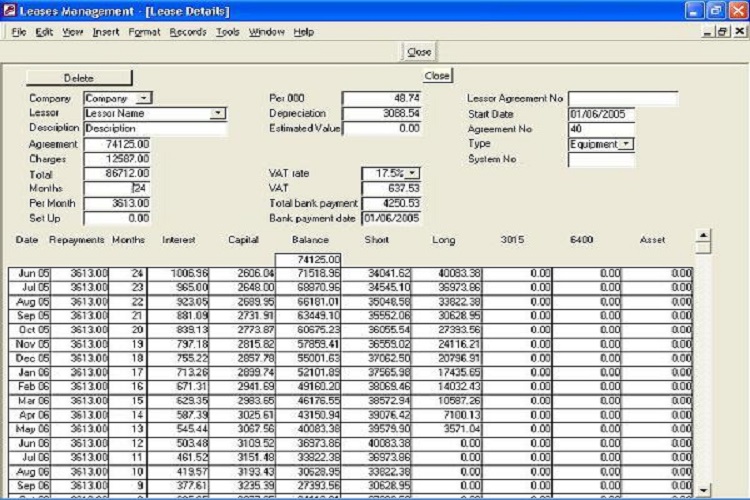Click the Bank payment date field
Viewport: 750px width, 500px height.
tap(391, 218)
